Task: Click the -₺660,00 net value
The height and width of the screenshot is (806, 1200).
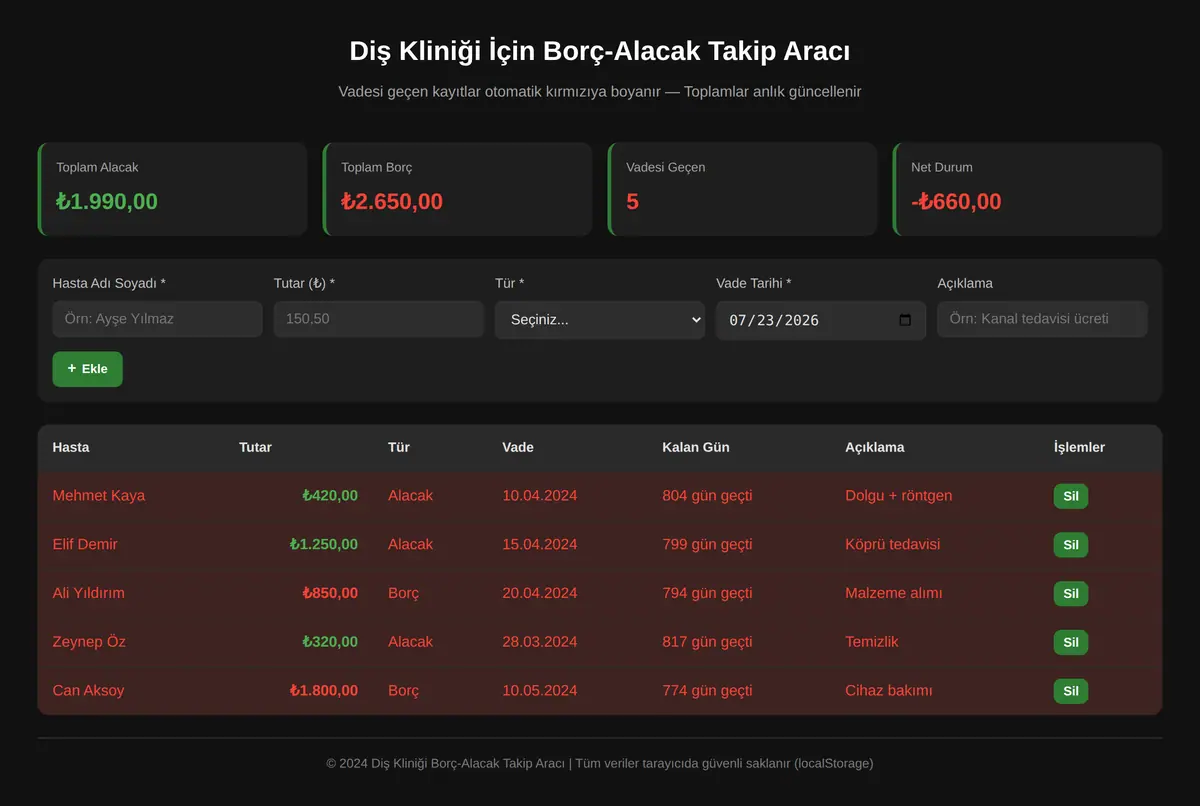Action: (x=956, y=201)
